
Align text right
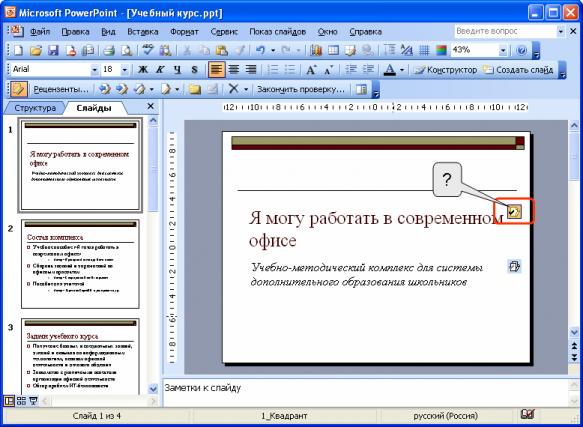pos(251,70)
